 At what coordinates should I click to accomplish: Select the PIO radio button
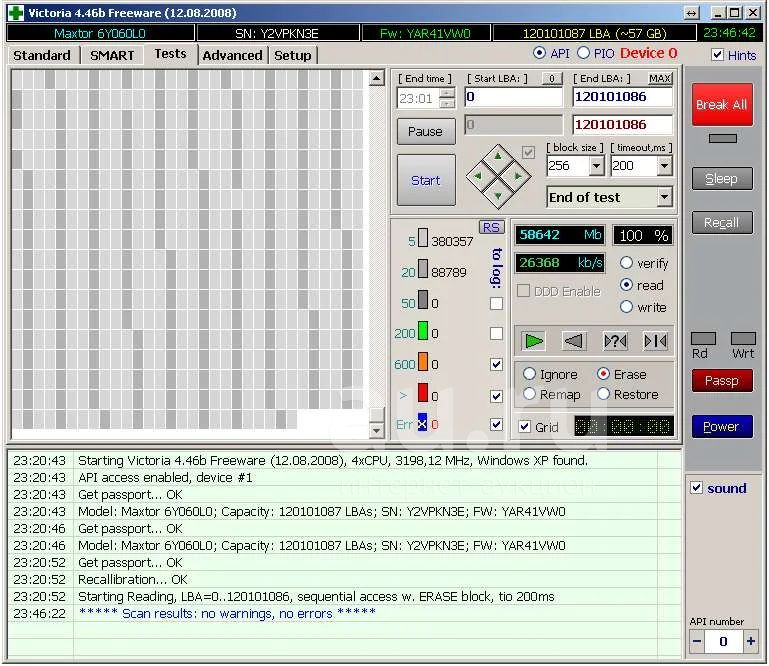pos(583,53)
